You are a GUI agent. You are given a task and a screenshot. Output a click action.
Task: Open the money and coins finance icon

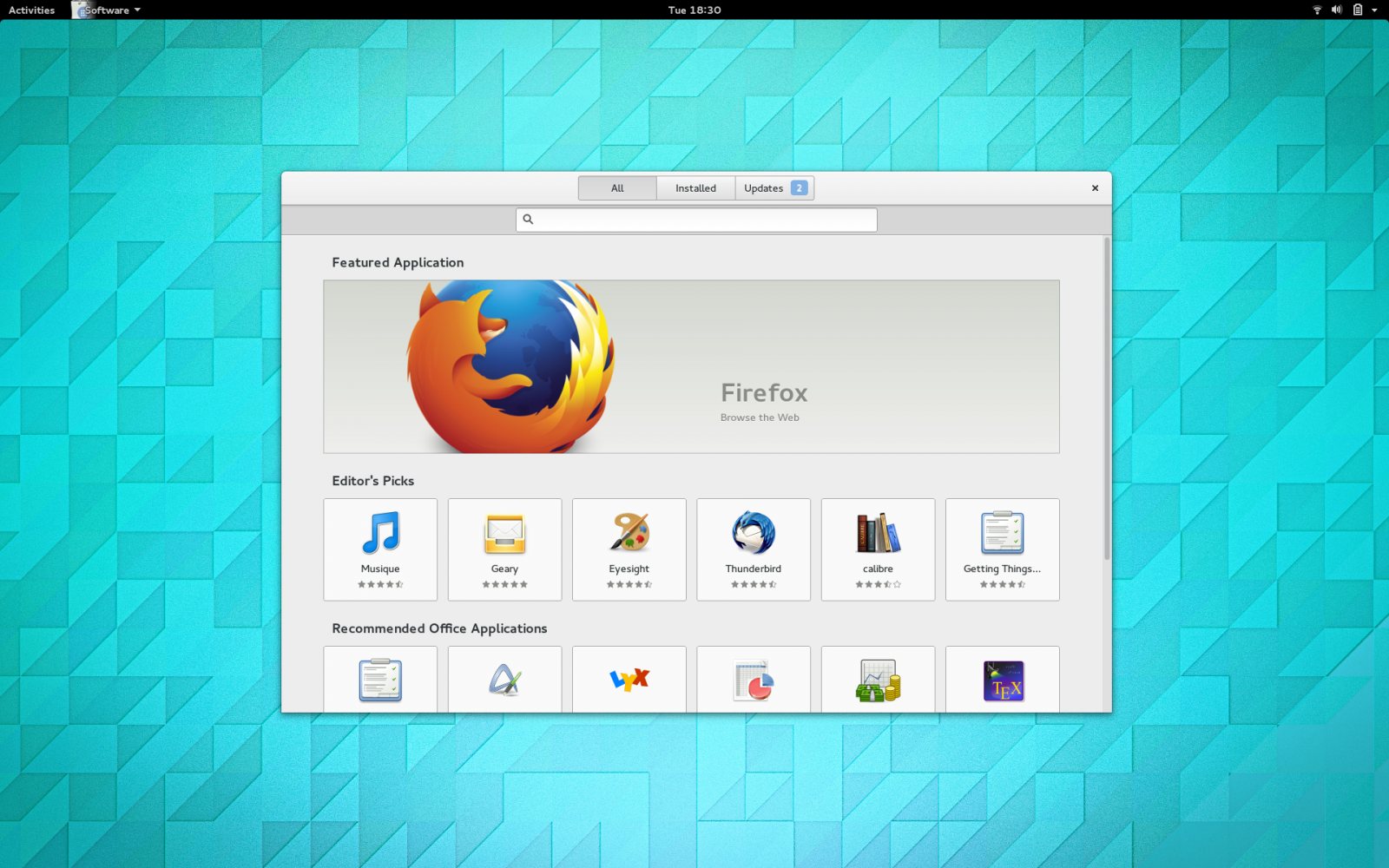click(x=878, y=681)
